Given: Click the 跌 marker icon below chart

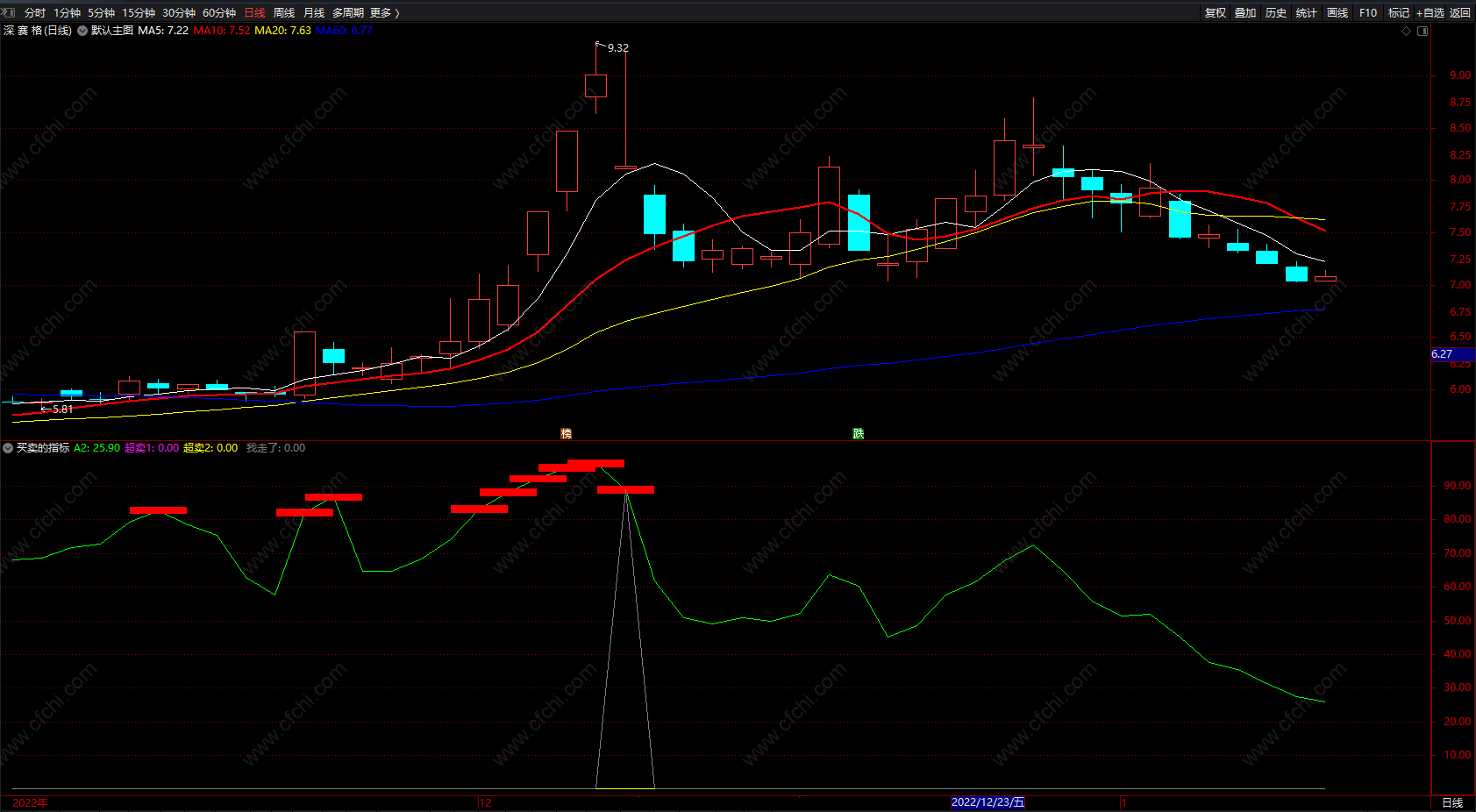Looking at the screenshot, I should (x=859, y=433).
